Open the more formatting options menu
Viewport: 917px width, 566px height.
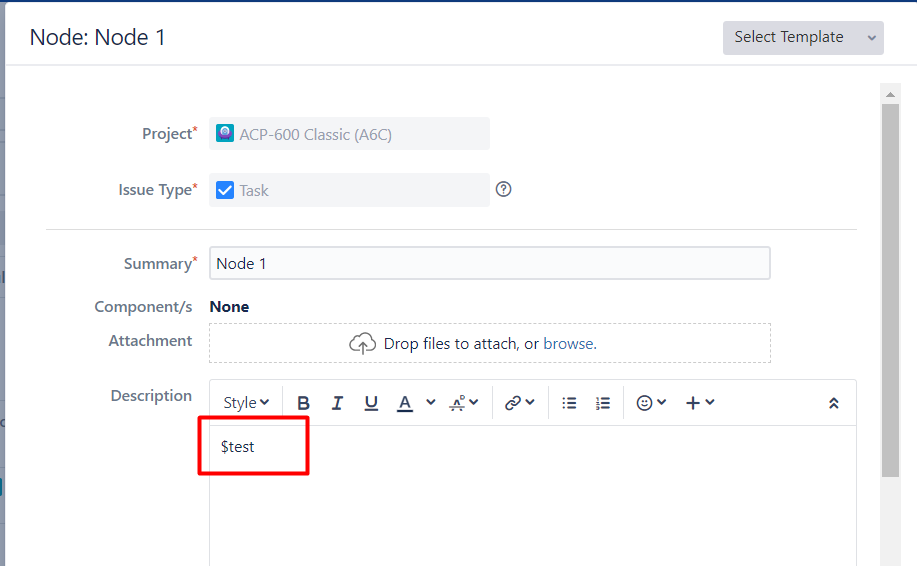464,403
